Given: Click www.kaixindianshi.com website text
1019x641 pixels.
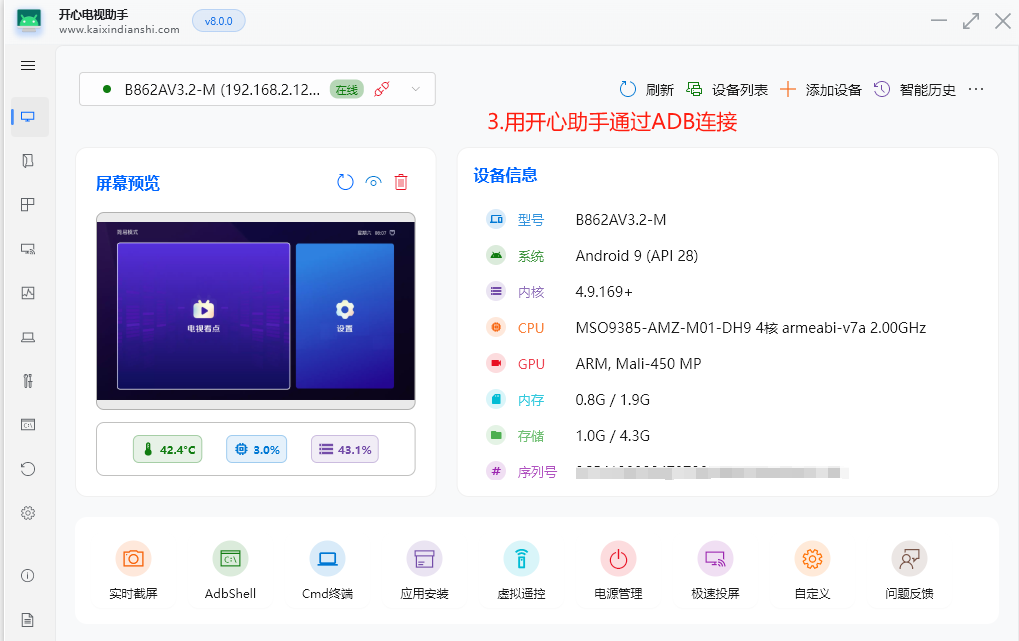Looking at the screenshot, I should [x=119, y=30].
